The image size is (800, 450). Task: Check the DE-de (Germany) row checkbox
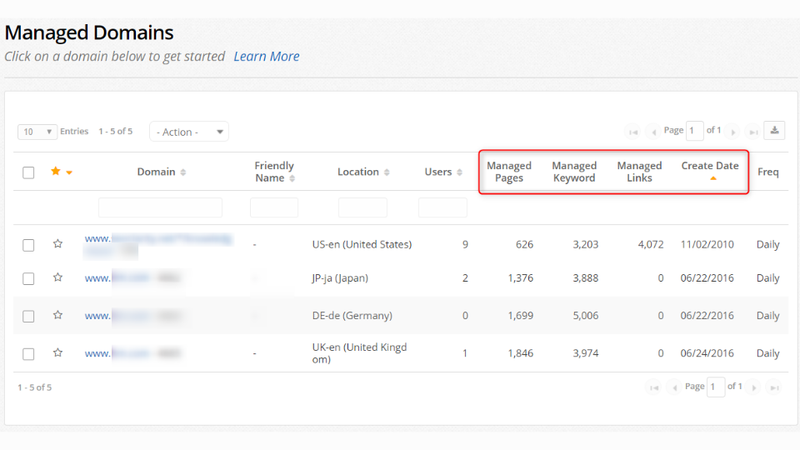[x=29, y=316]
